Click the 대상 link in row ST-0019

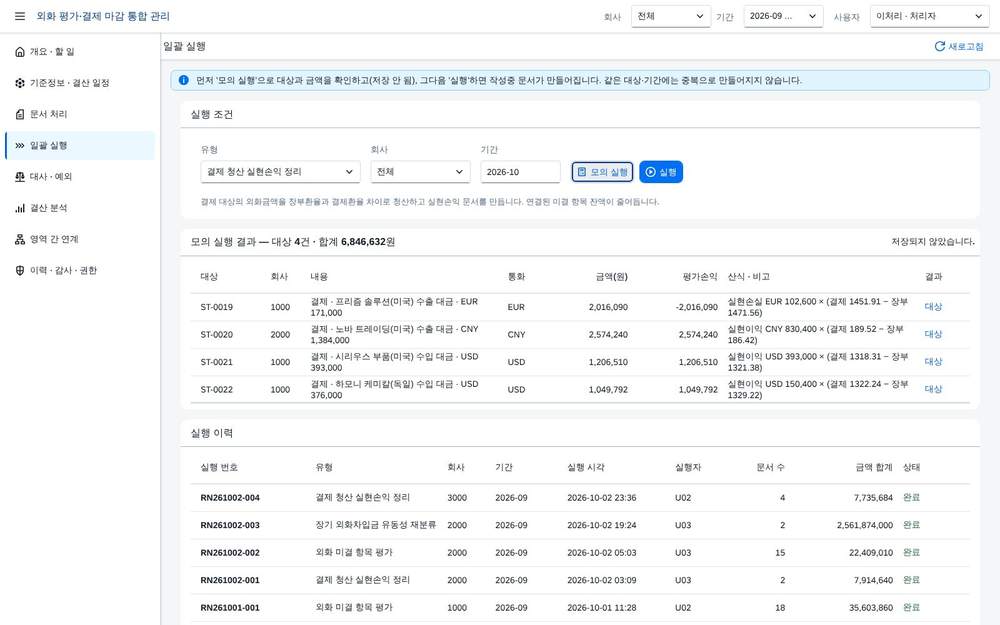coord(933,307)
